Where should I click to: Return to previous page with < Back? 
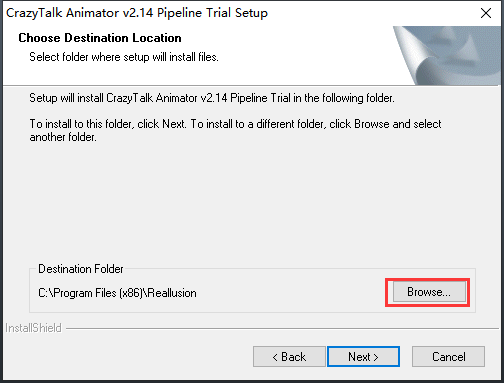click(289, 357)
